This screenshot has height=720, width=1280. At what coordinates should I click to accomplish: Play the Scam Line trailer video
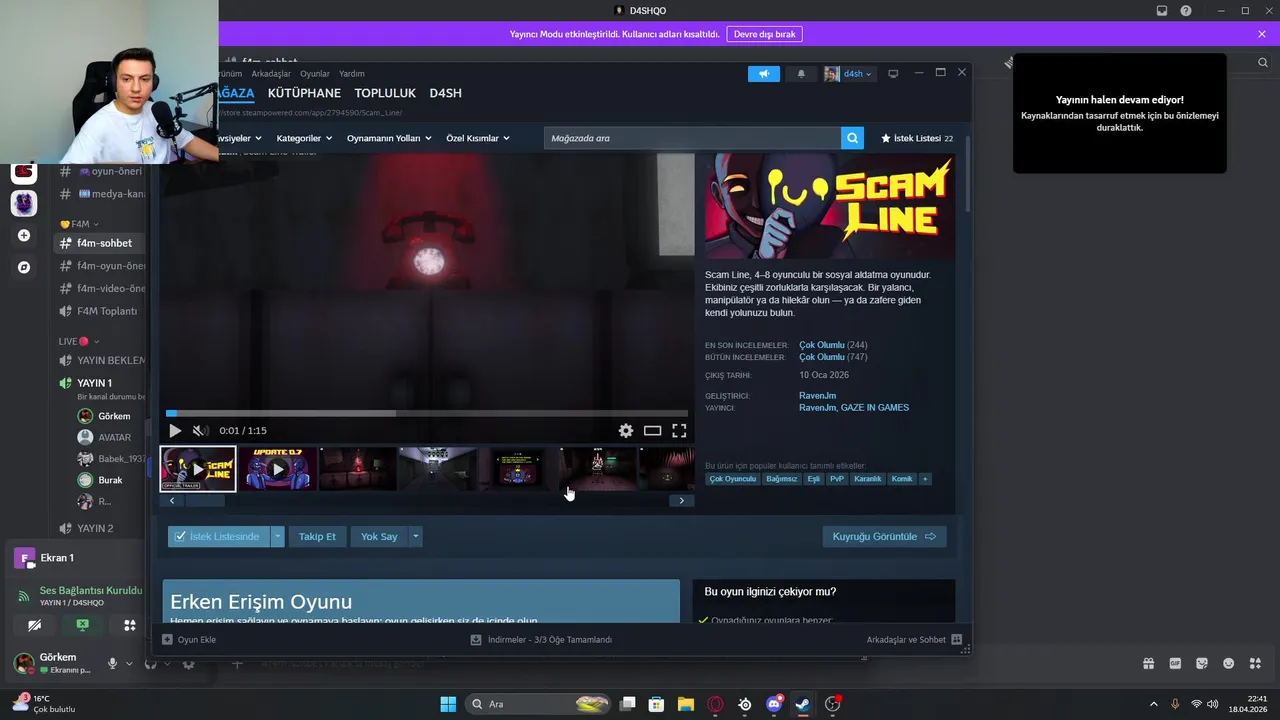click(x=175, y=431)
